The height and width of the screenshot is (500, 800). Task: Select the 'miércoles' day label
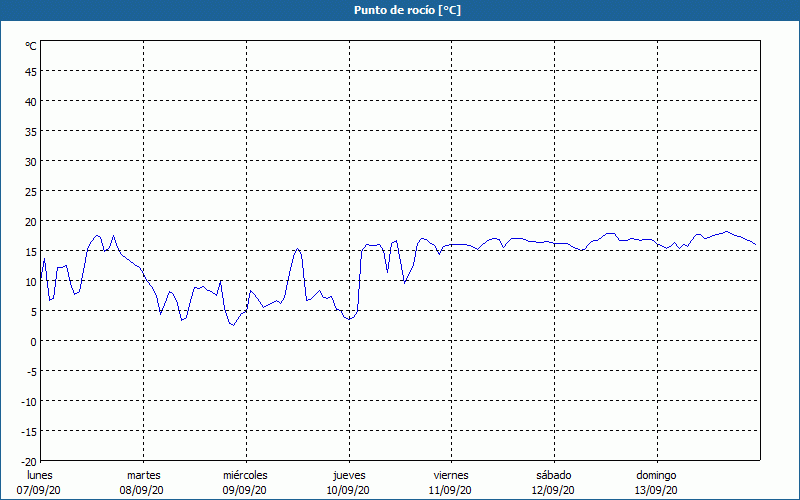pyautogui.click(x=245, y=475)
